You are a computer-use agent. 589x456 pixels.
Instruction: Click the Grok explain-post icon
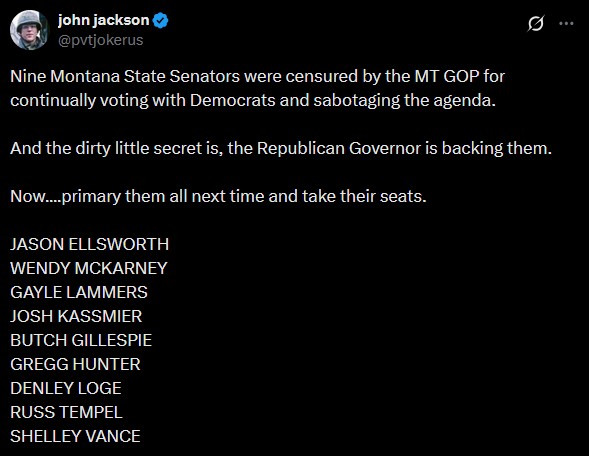[x=535, y=23]
